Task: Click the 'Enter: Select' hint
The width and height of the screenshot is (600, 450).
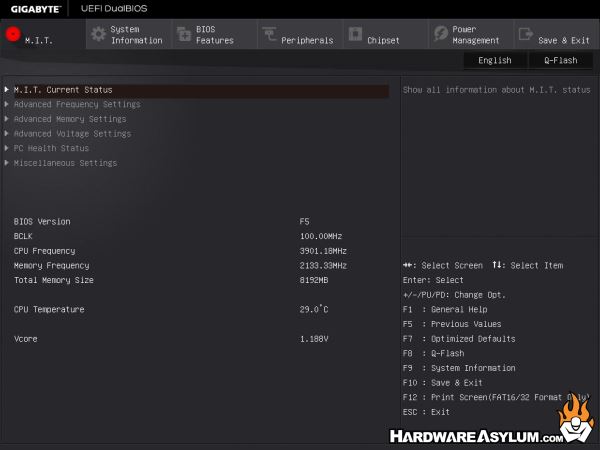Action: pyautogui.click(x=433, y=280)
